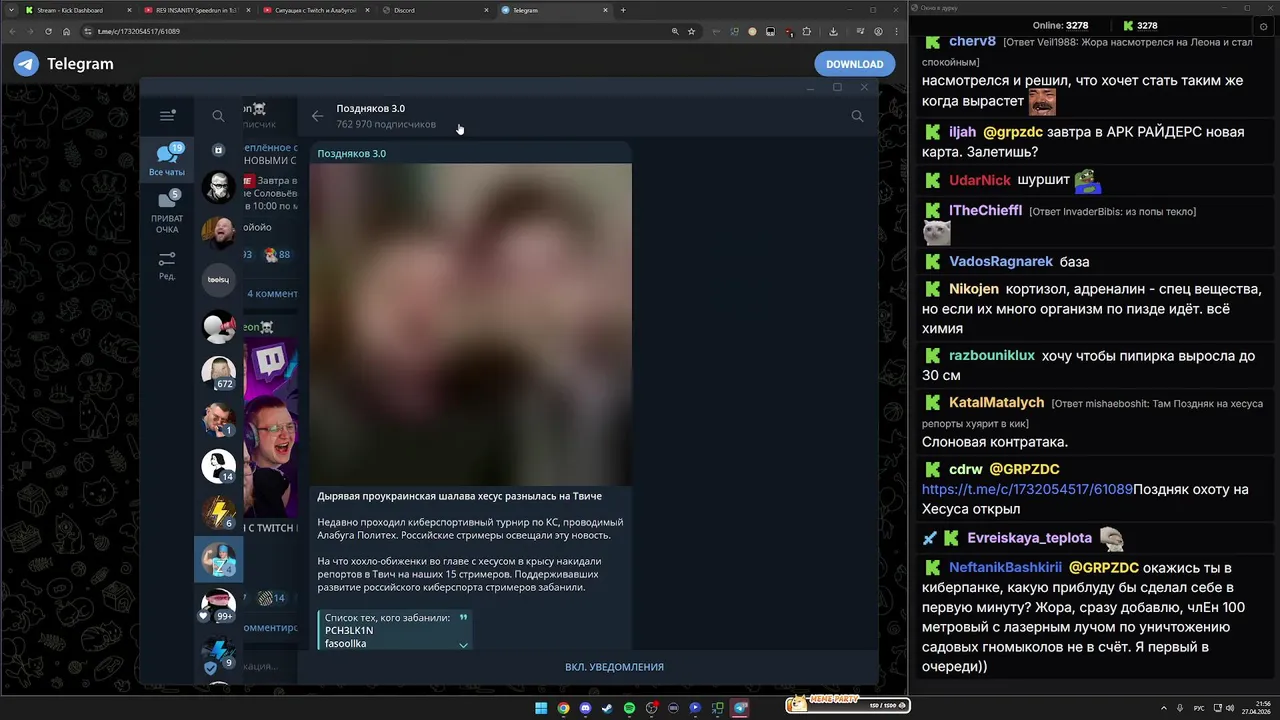Open Discord from the taskbar
Viewport: 1280px width, 720px height.
point(585,708)
